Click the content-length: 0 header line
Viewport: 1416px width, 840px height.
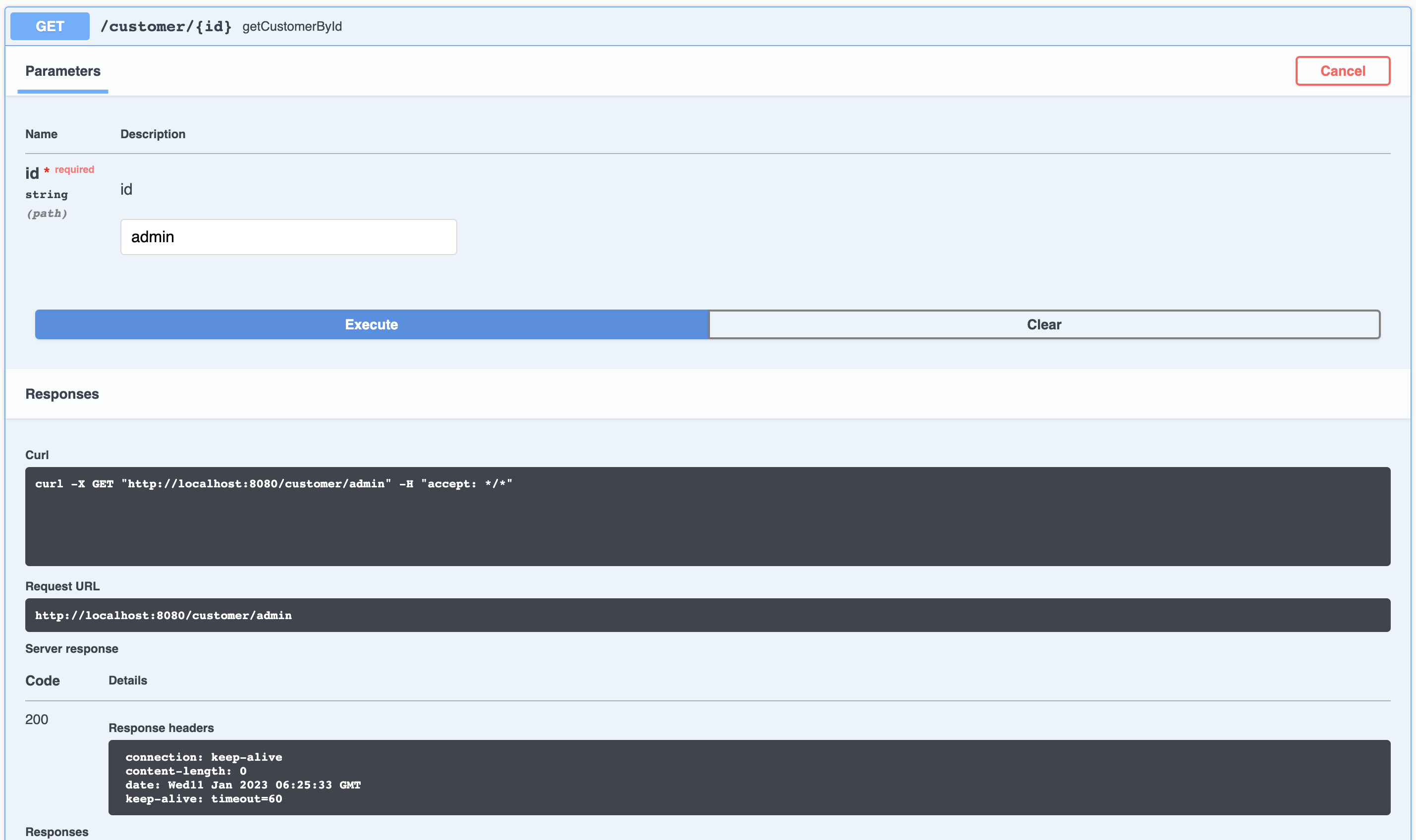tap(186, 771)
